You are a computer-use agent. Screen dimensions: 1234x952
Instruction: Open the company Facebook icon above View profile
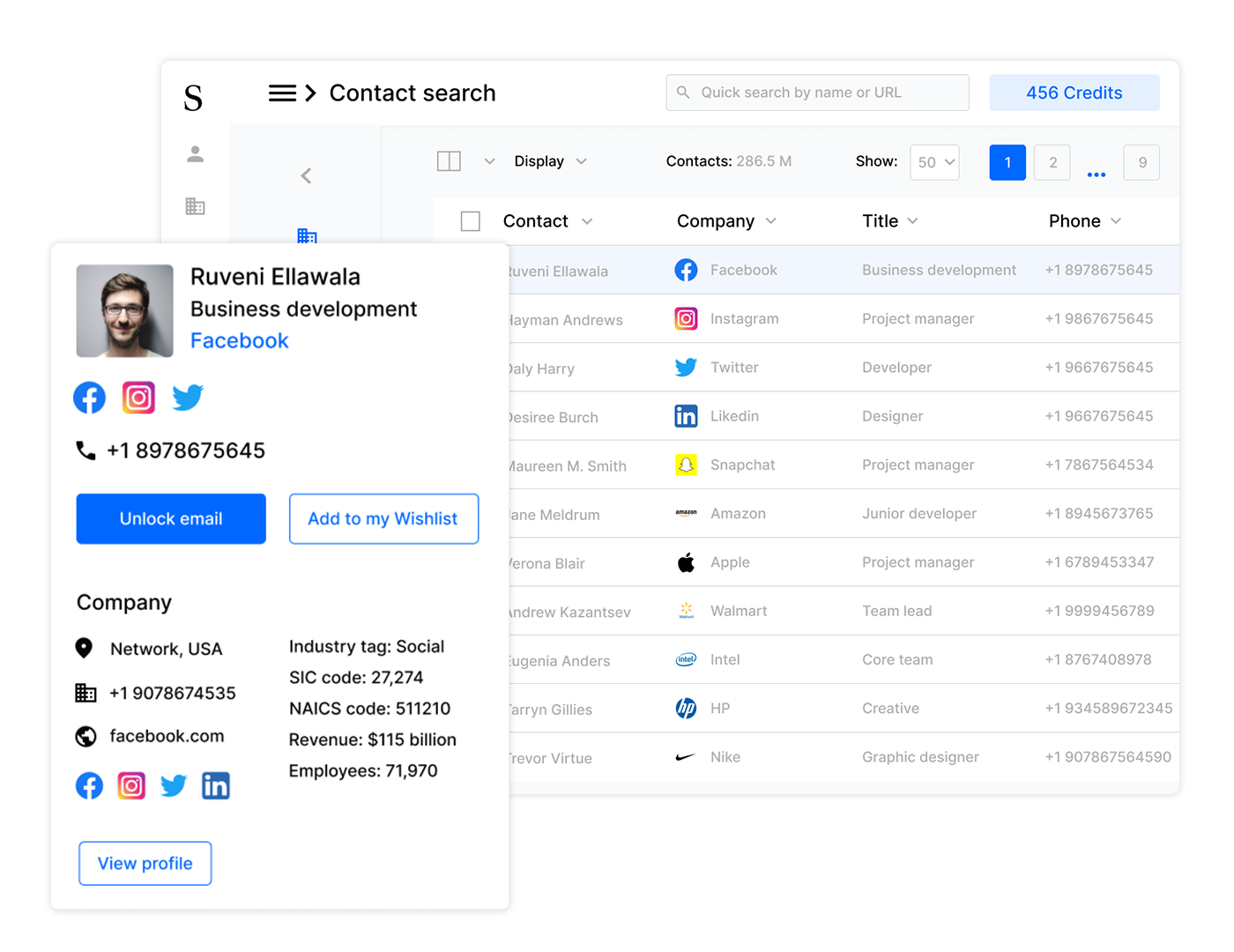pyautogui.click(x=89, y=785)
